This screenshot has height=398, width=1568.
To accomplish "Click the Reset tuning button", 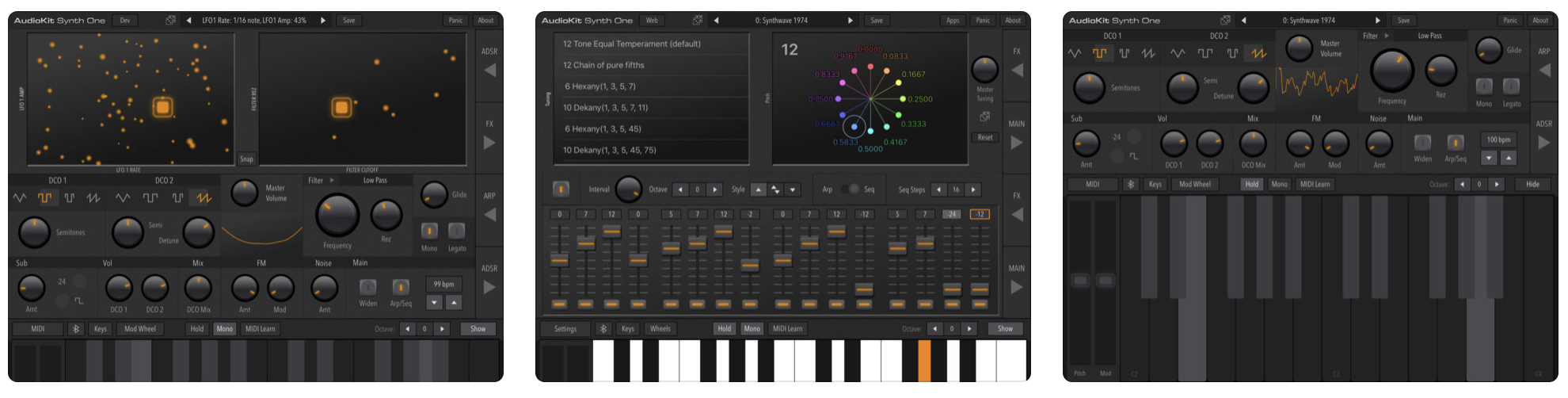I will [984, 137].
